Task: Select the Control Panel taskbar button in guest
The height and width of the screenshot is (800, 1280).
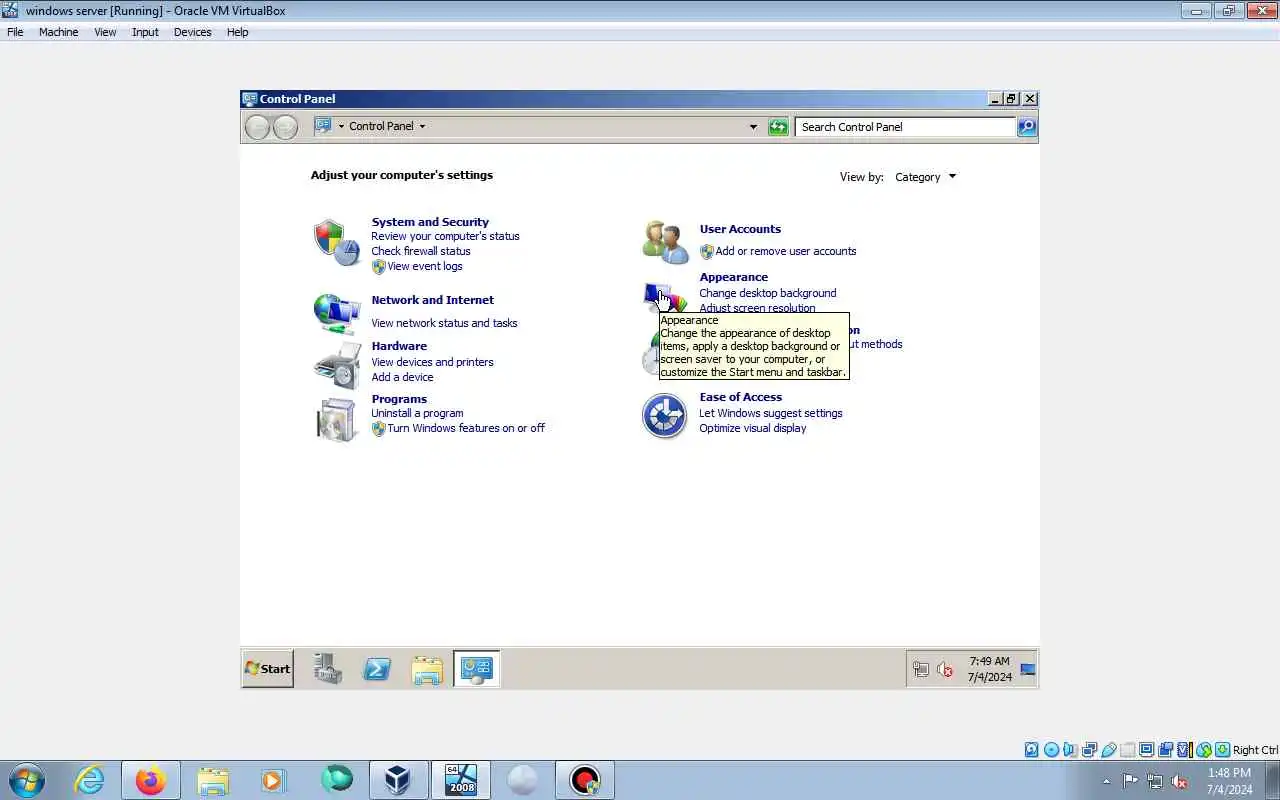Action: point(476,669)
